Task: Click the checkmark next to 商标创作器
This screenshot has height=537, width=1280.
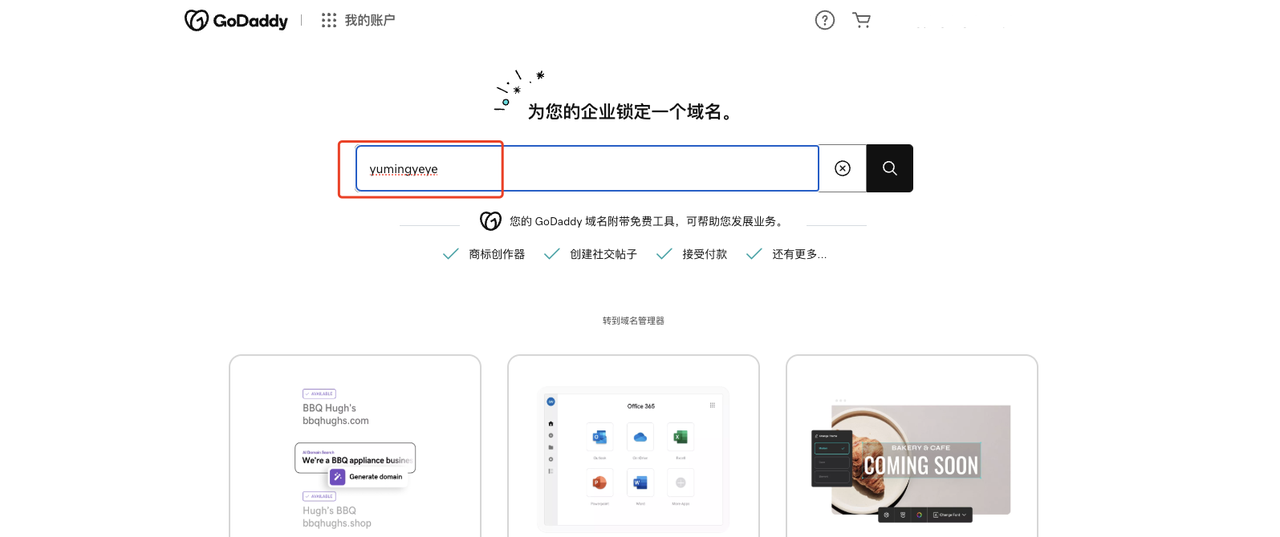Action: click(451, 254)
